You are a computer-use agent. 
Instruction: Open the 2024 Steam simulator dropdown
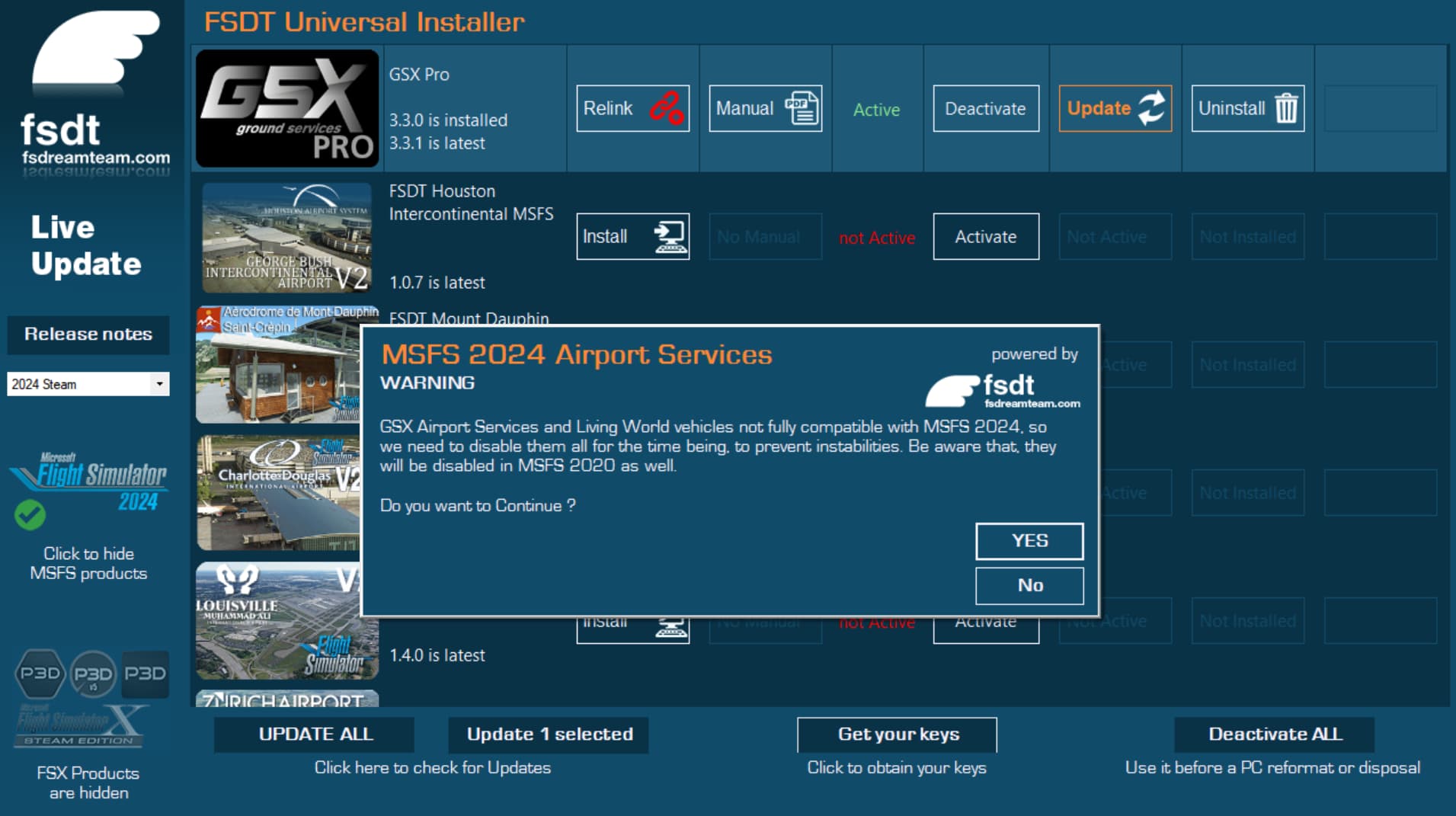click(88, 384)
